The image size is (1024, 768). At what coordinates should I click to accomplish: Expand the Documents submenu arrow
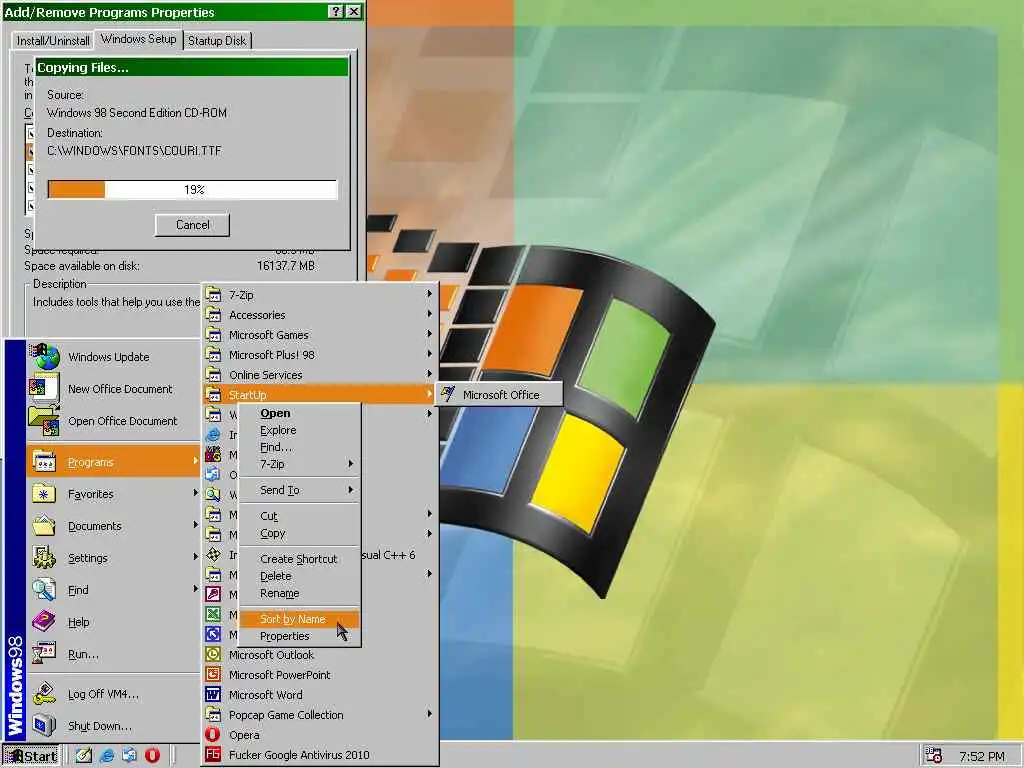[x=195, y=525]
